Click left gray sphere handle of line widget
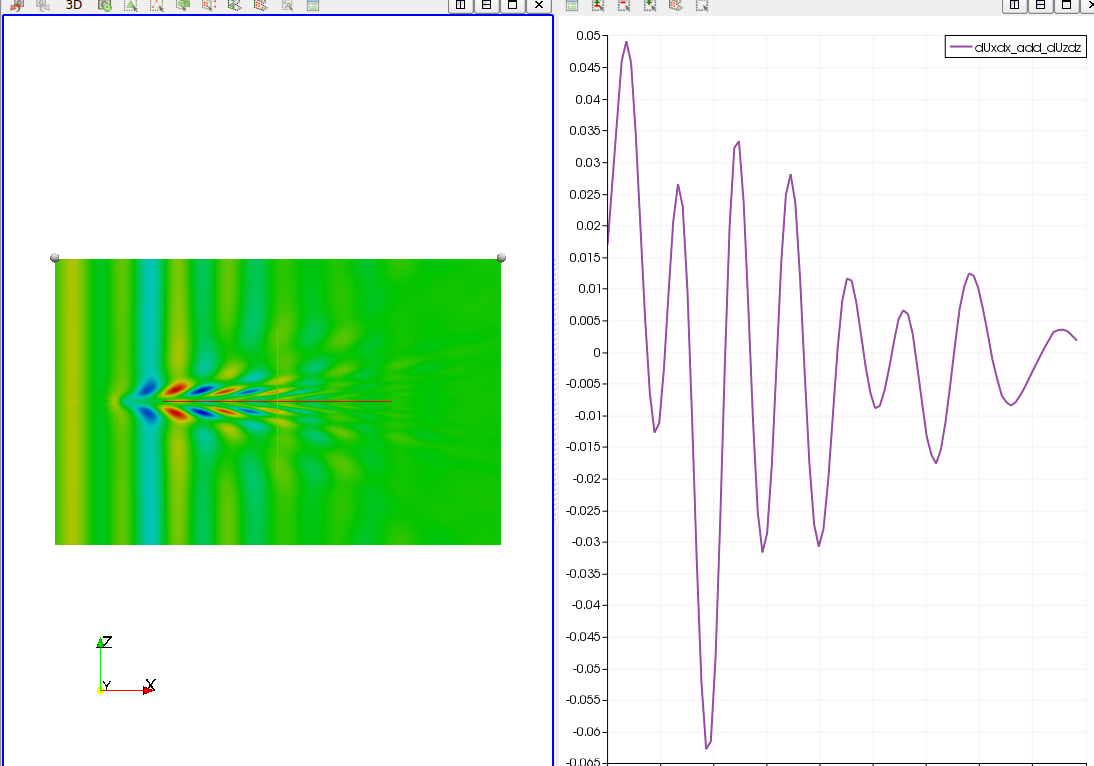Viewport: 1094px width, 766px height. point(55,258)
